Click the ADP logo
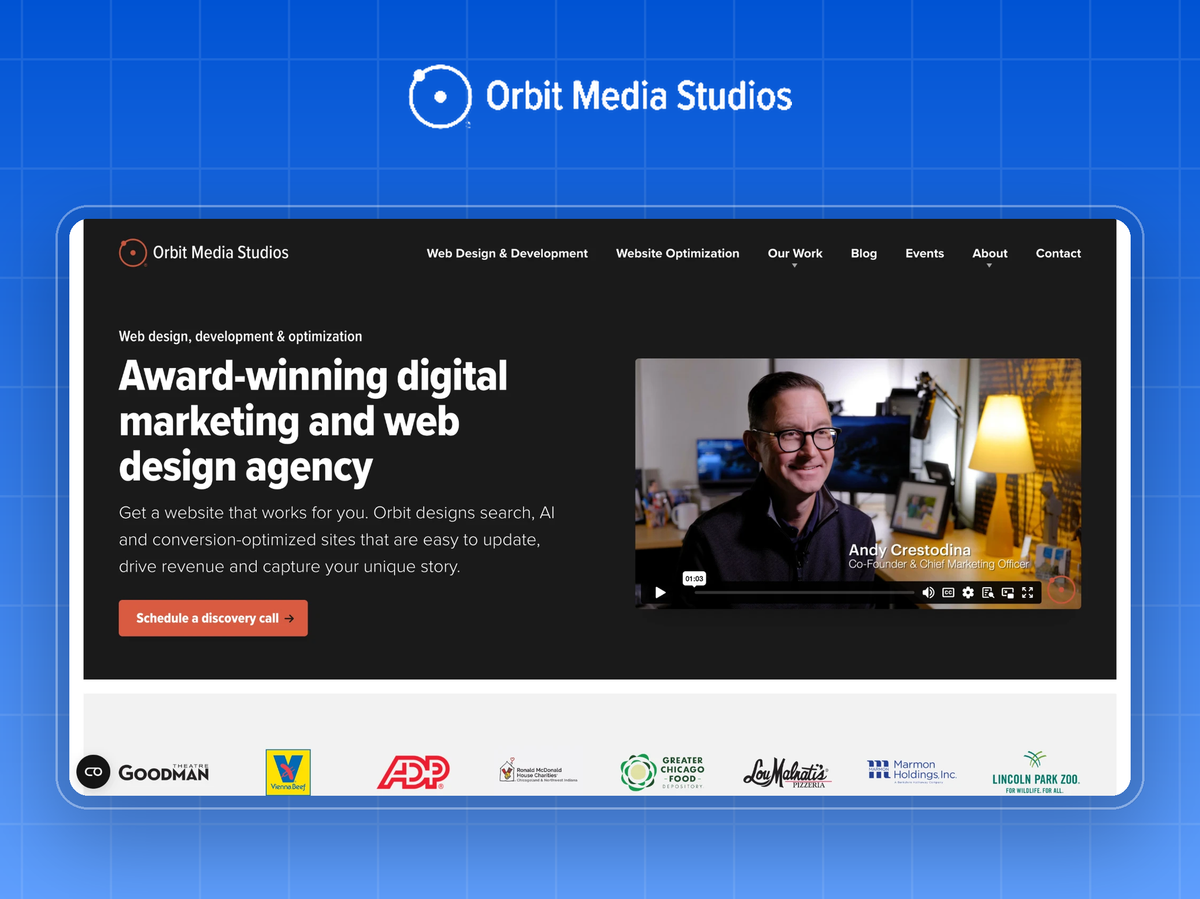 [x=413, y=772]
